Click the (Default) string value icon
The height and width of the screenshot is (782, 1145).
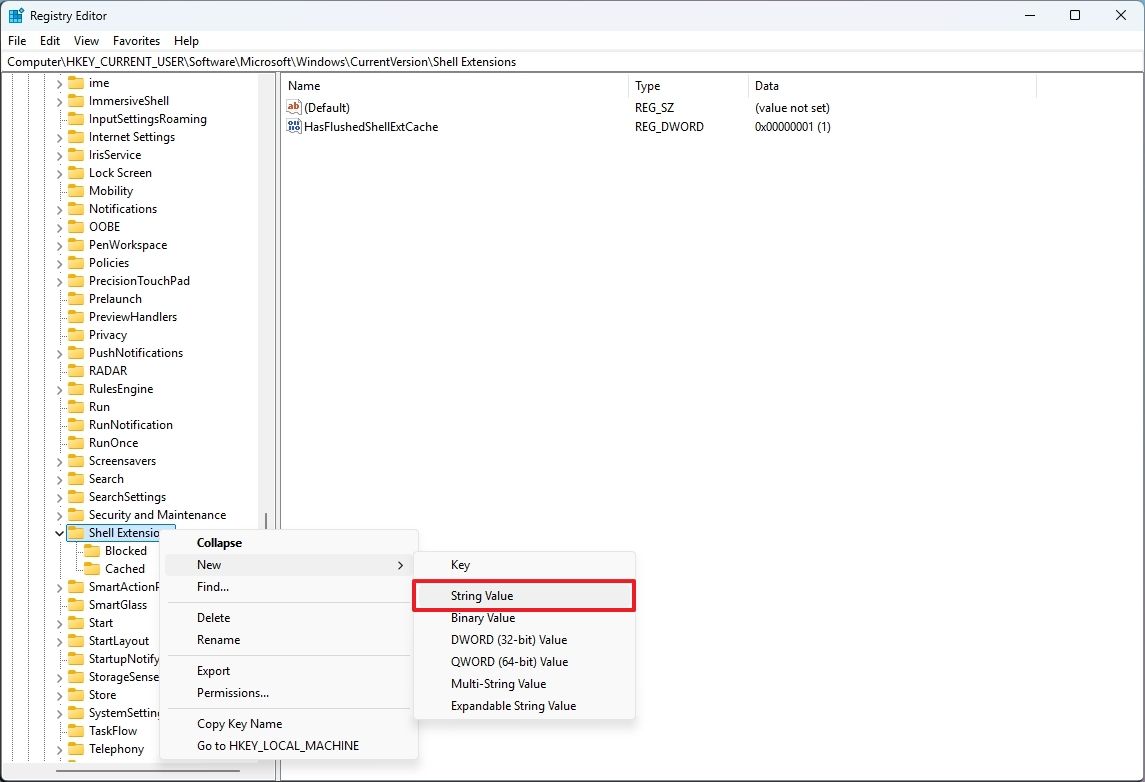294,107
